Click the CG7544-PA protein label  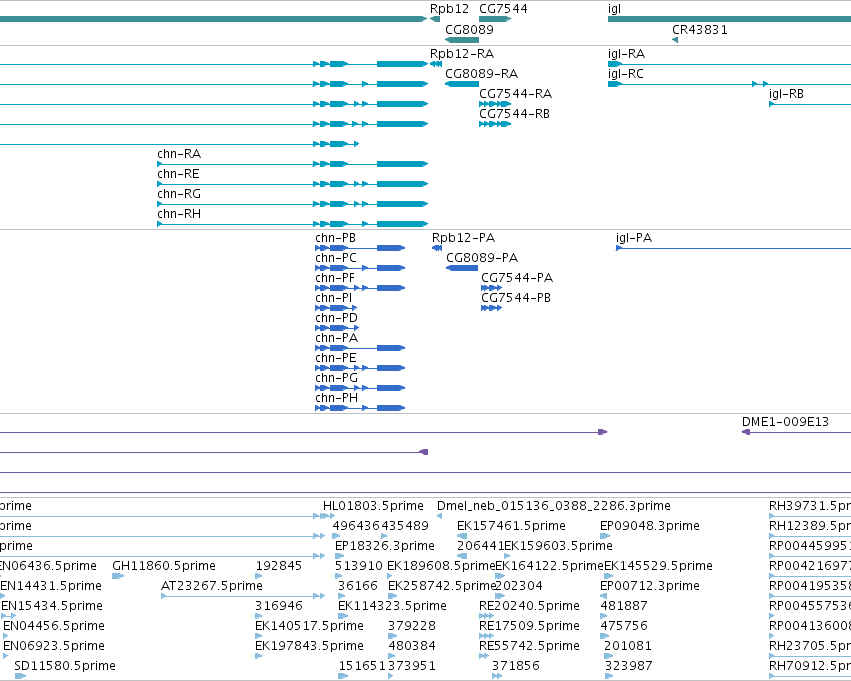coord(517,278)
